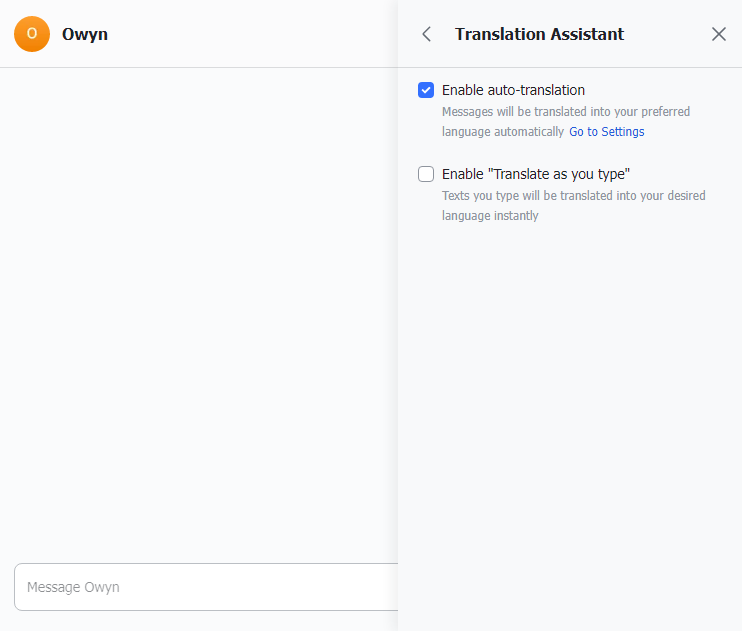The width and height of the screenshot is (742, 631).
Task: Click the letter O inside the avatar
Action: point(32,34)
